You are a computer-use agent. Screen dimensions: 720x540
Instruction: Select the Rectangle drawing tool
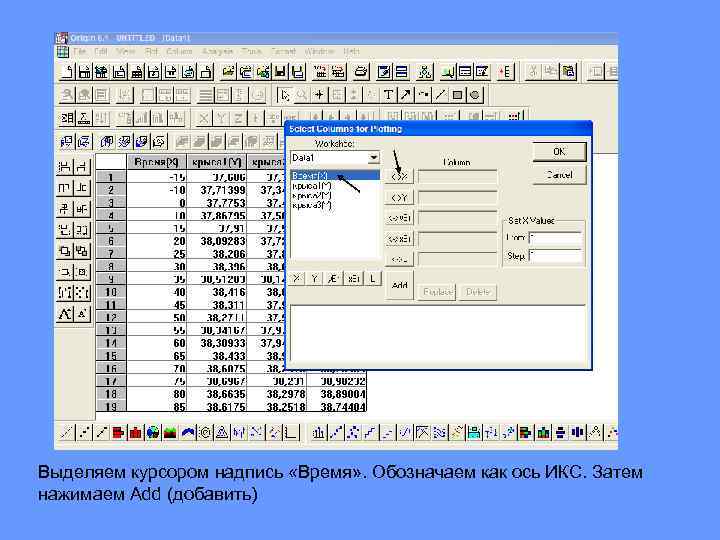(x=457, y=95)
